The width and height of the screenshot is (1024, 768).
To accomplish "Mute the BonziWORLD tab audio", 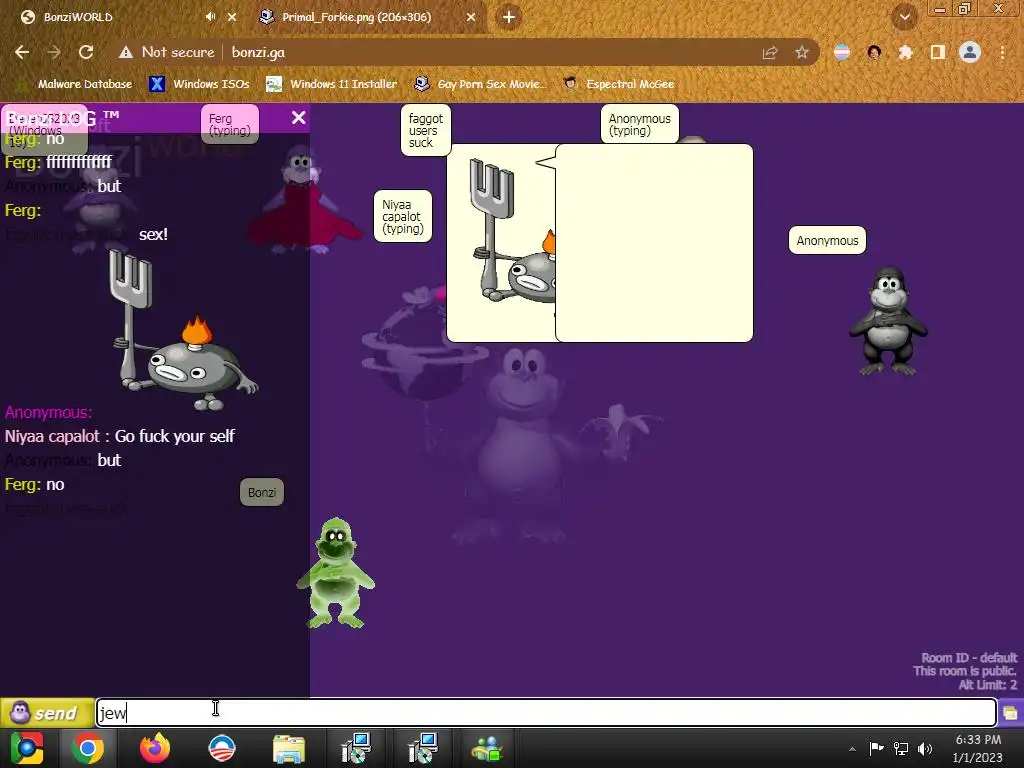I will tap(210, 17).
